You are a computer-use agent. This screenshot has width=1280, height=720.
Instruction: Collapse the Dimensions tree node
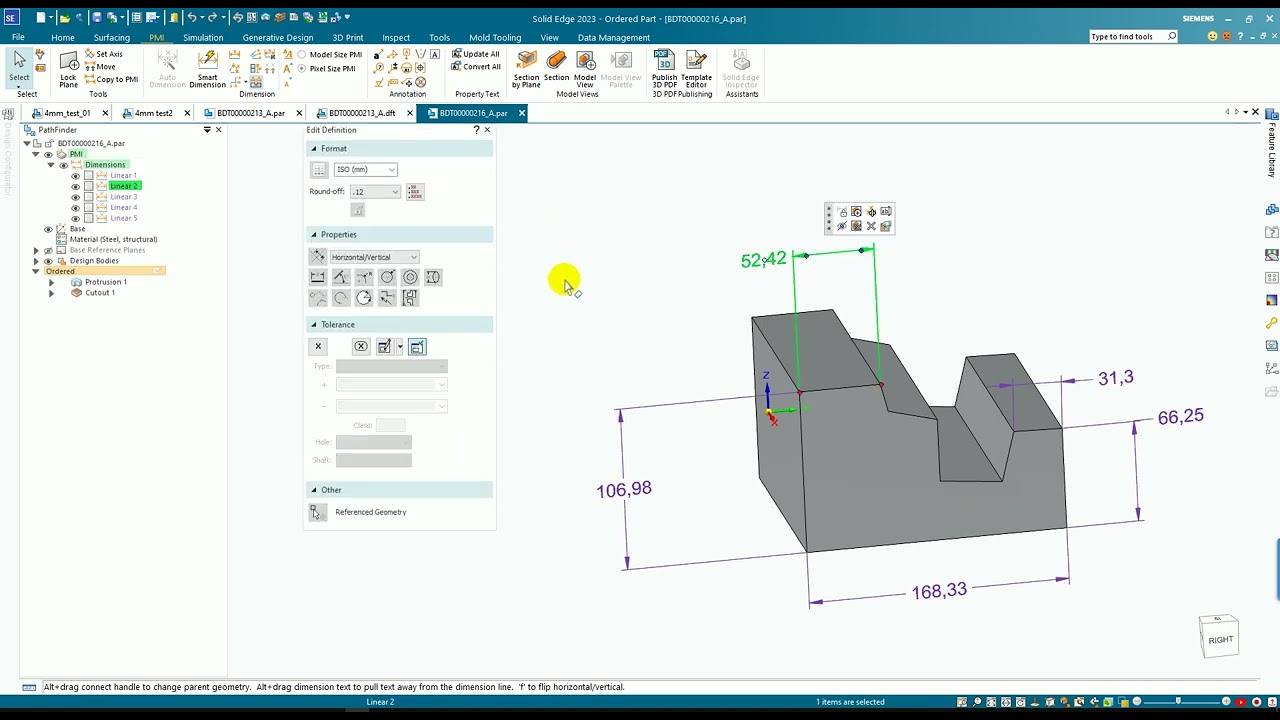(51, 165)
